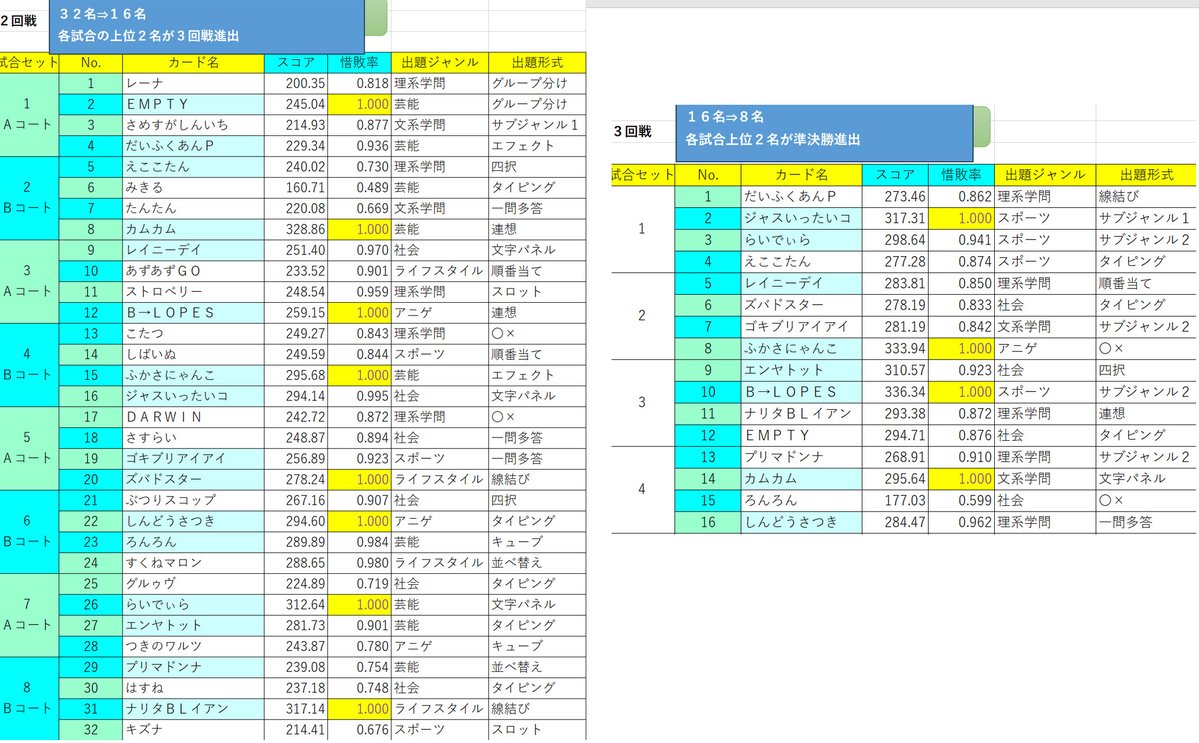Click the 3回戦 score '298.64'
The width and height of the screenshot is (1199, 743).
point(895,240)
